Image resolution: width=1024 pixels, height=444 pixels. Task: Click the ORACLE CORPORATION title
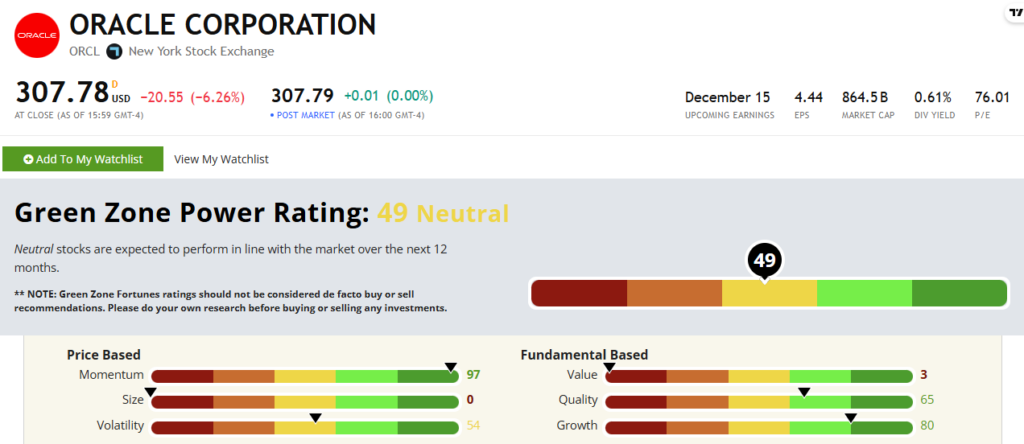point(223,25)
